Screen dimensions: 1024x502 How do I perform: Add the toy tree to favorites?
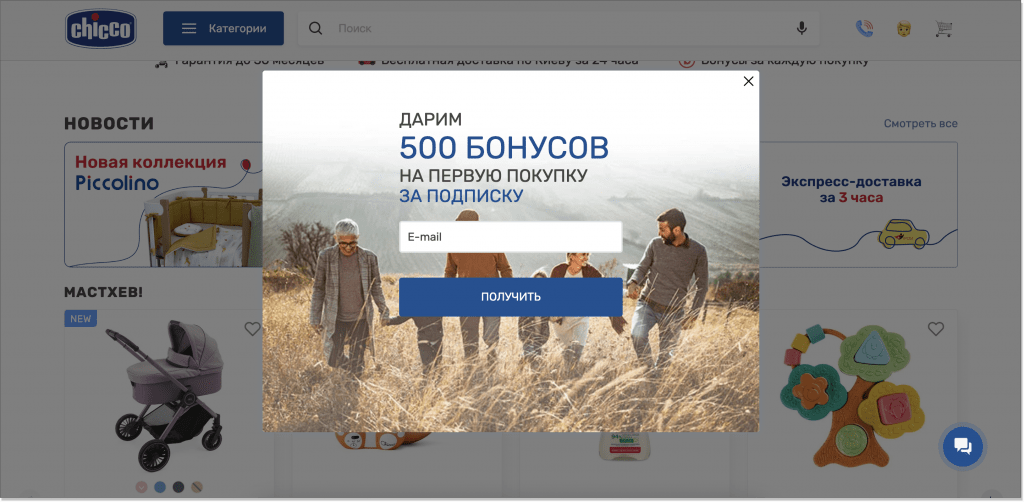[936, 329]
